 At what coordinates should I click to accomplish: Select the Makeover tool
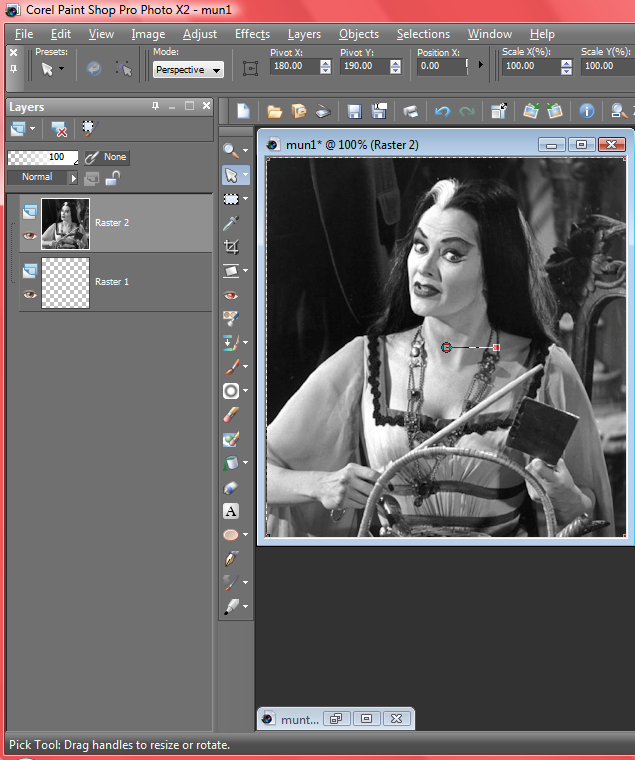[x=231, y=318]
